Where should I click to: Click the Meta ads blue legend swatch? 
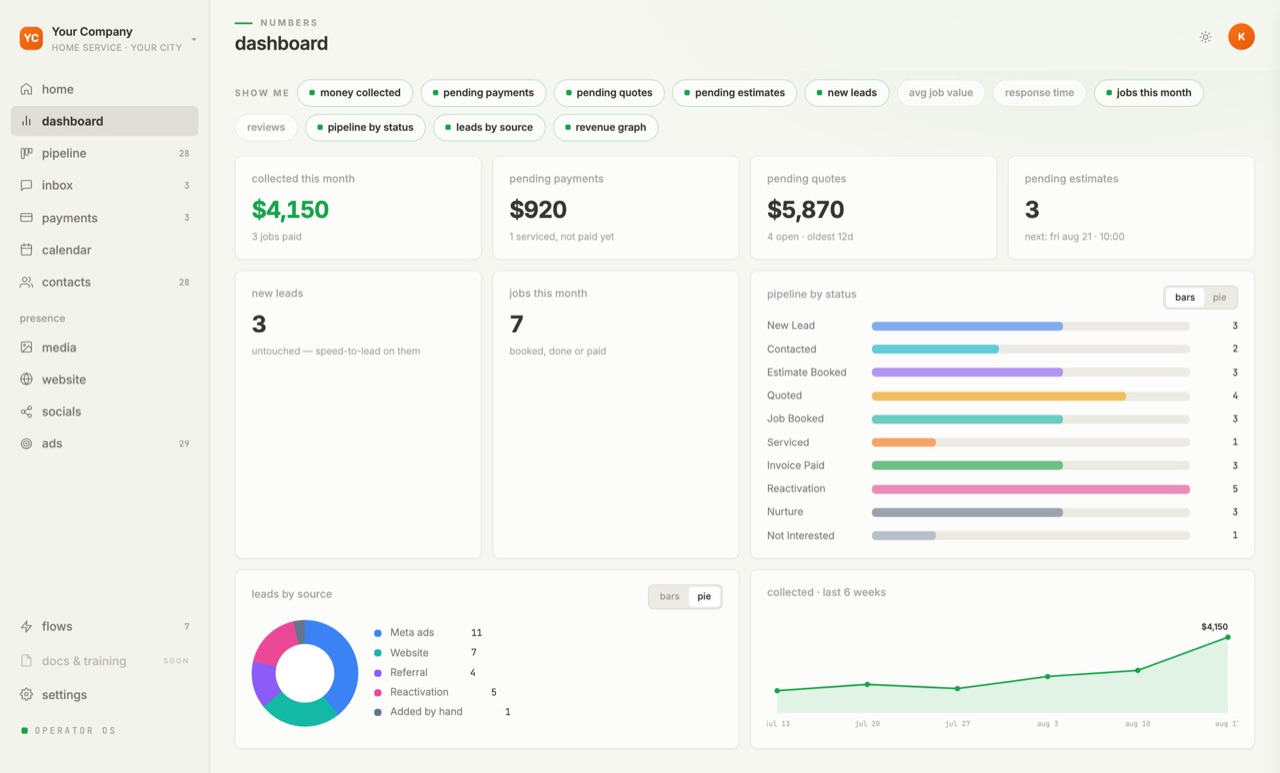(x=378, y=633)
